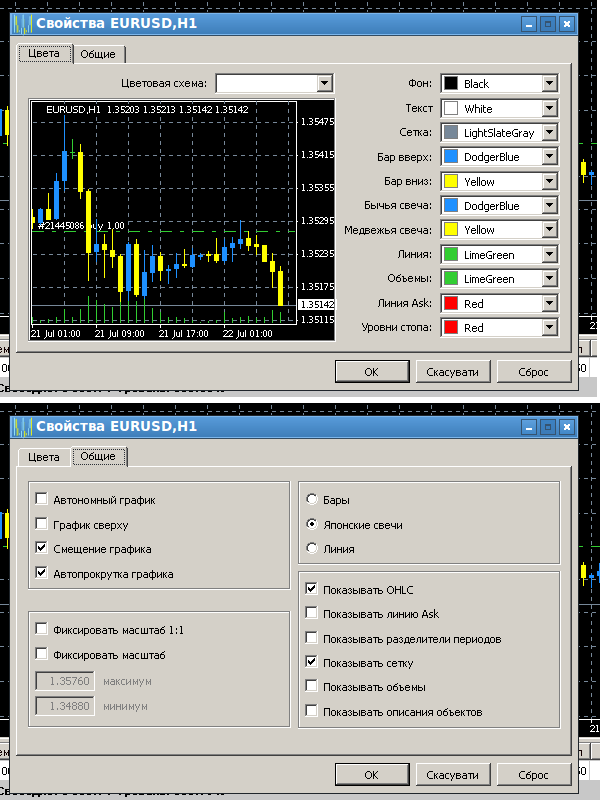The width and height of the screenshot is (600, 800).
Task: Expand the Текст color dropdown showing White
Action: pos(549,108)
